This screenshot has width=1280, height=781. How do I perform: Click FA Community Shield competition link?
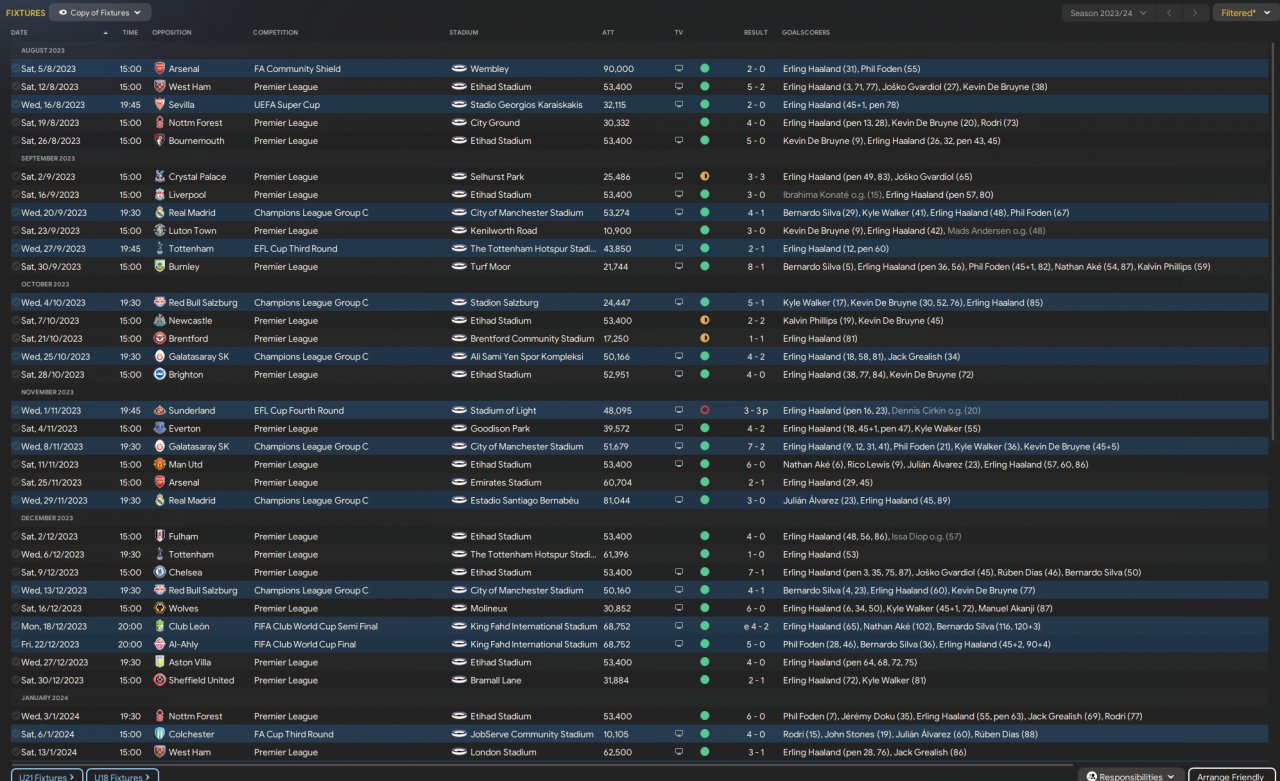pos(297,69)
